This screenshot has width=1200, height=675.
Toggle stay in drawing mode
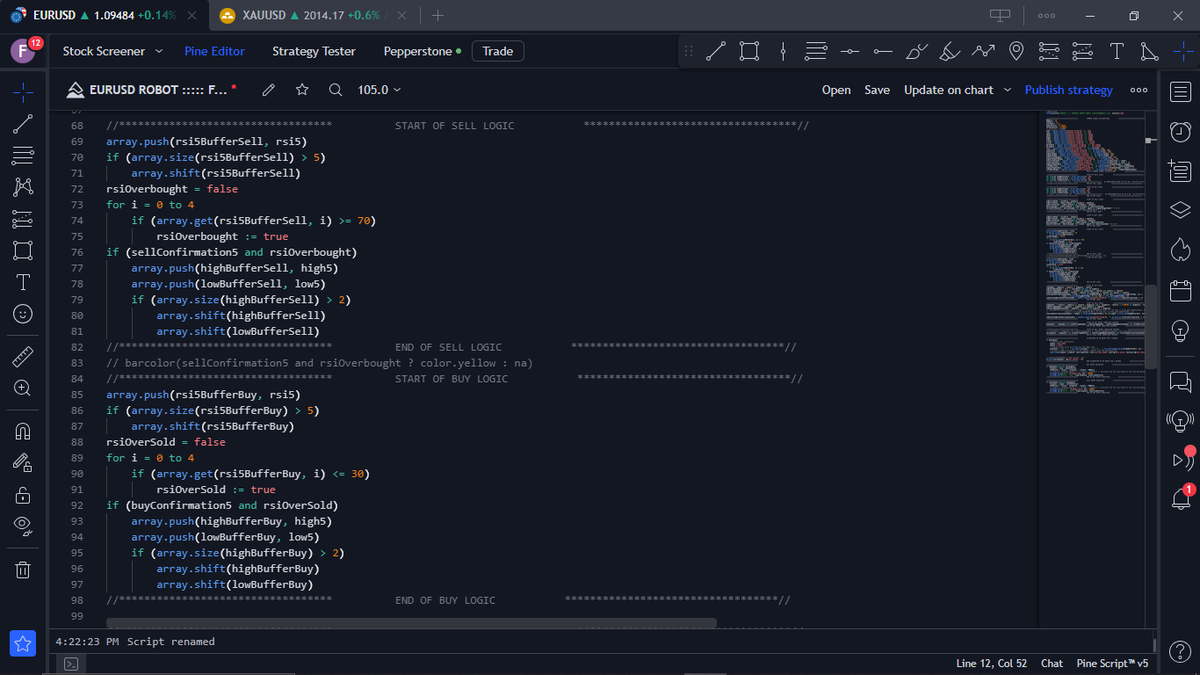coord(24,462)
